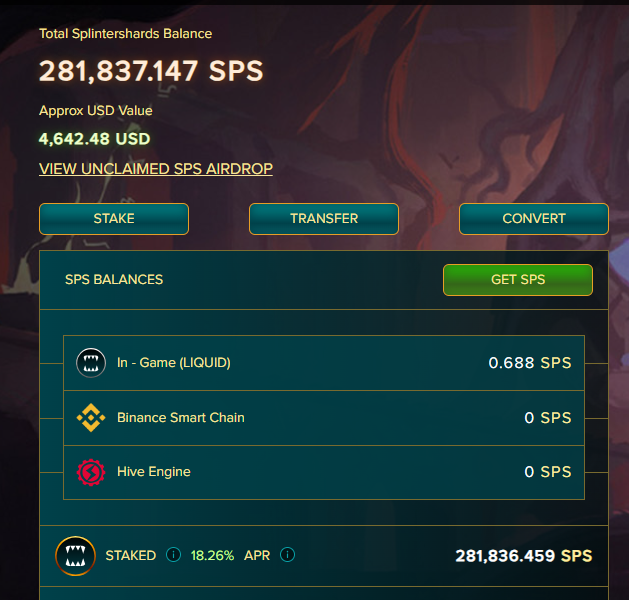Click the 0.688 SPS liquid balance
This screenshot has width=629, height=600.
pos(530,363)
